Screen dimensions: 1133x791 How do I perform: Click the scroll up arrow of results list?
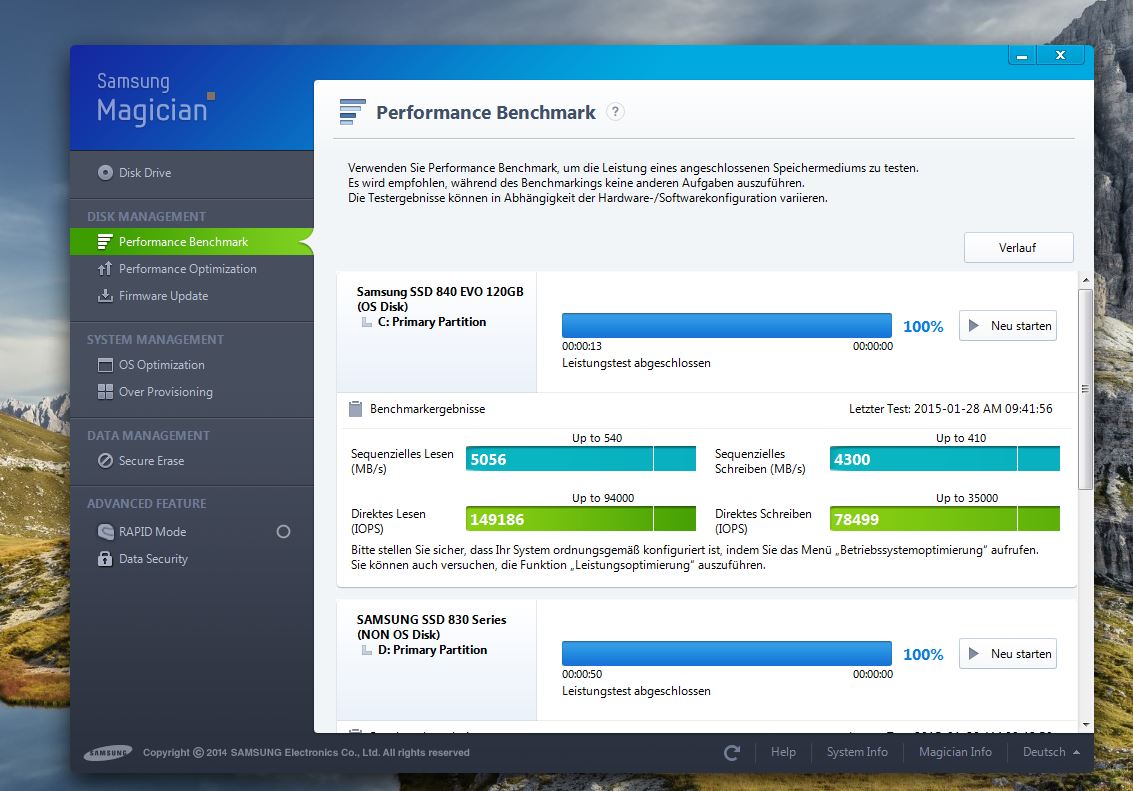point(1085,280)
